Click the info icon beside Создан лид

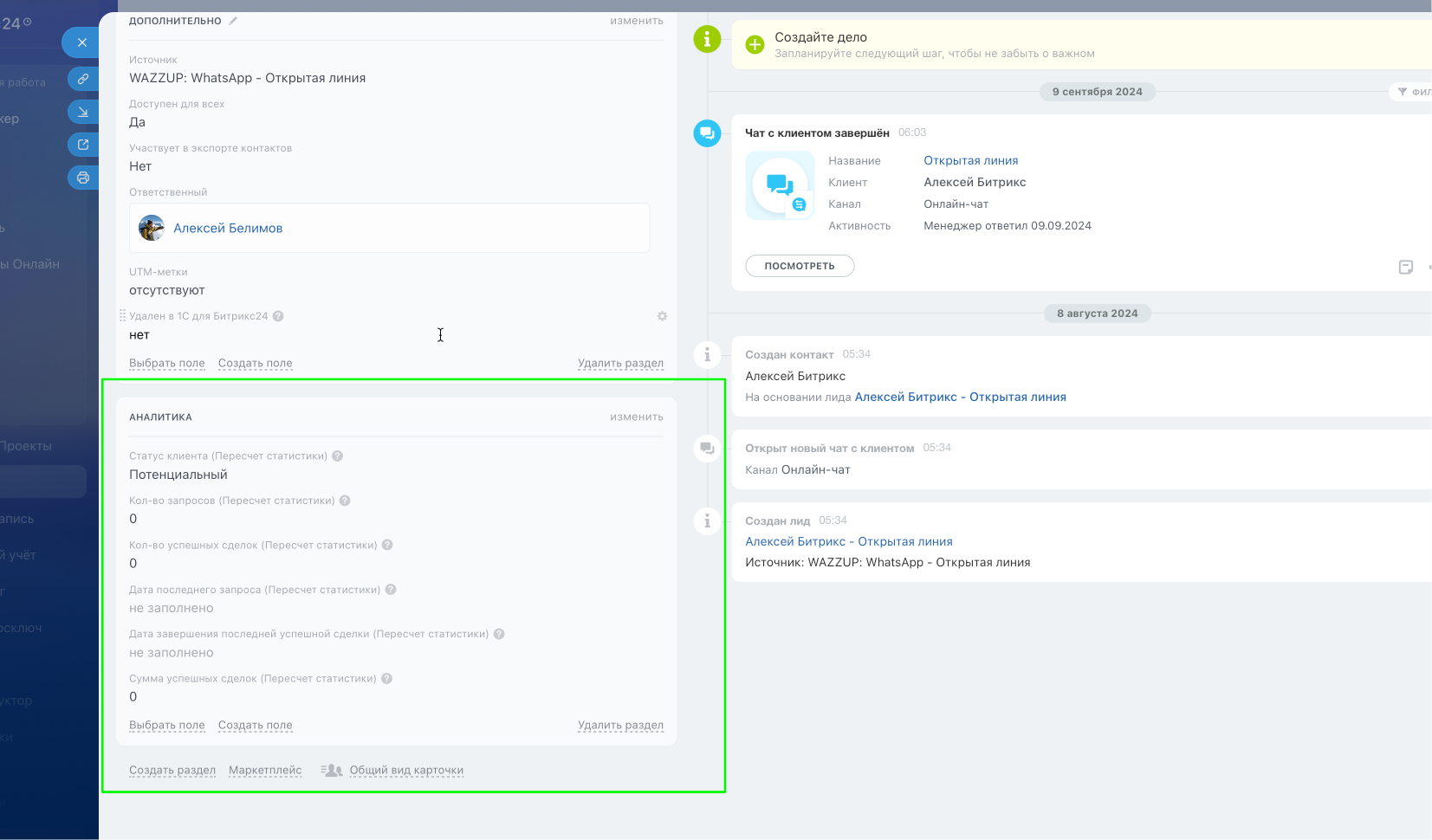(x=707, y=521)
